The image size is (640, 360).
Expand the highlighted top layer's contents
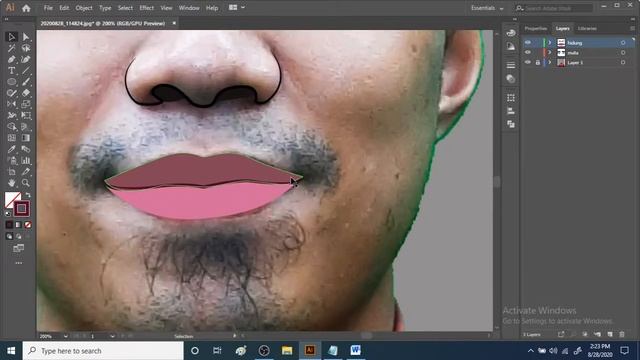(x=550, y=42)
